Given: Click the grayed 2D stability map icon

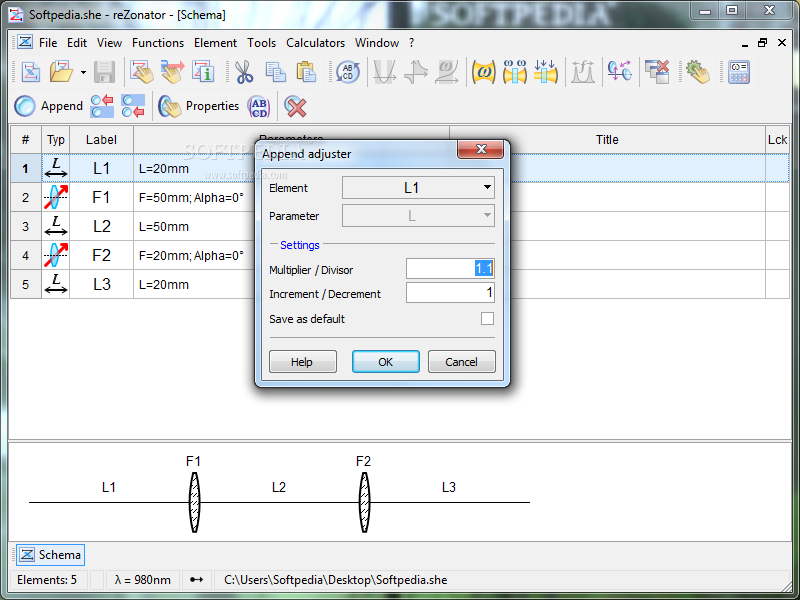Looking at the screenshot, I should pyautogui.click(x=416, y=72).
